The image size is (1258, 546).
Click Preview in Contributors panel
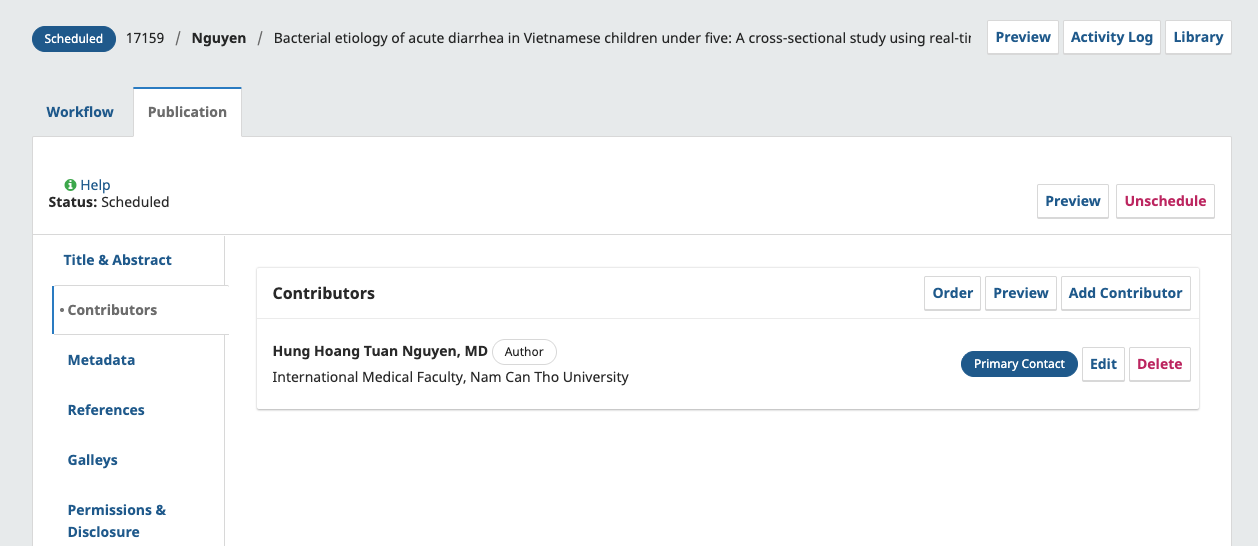coord(1020,293)
